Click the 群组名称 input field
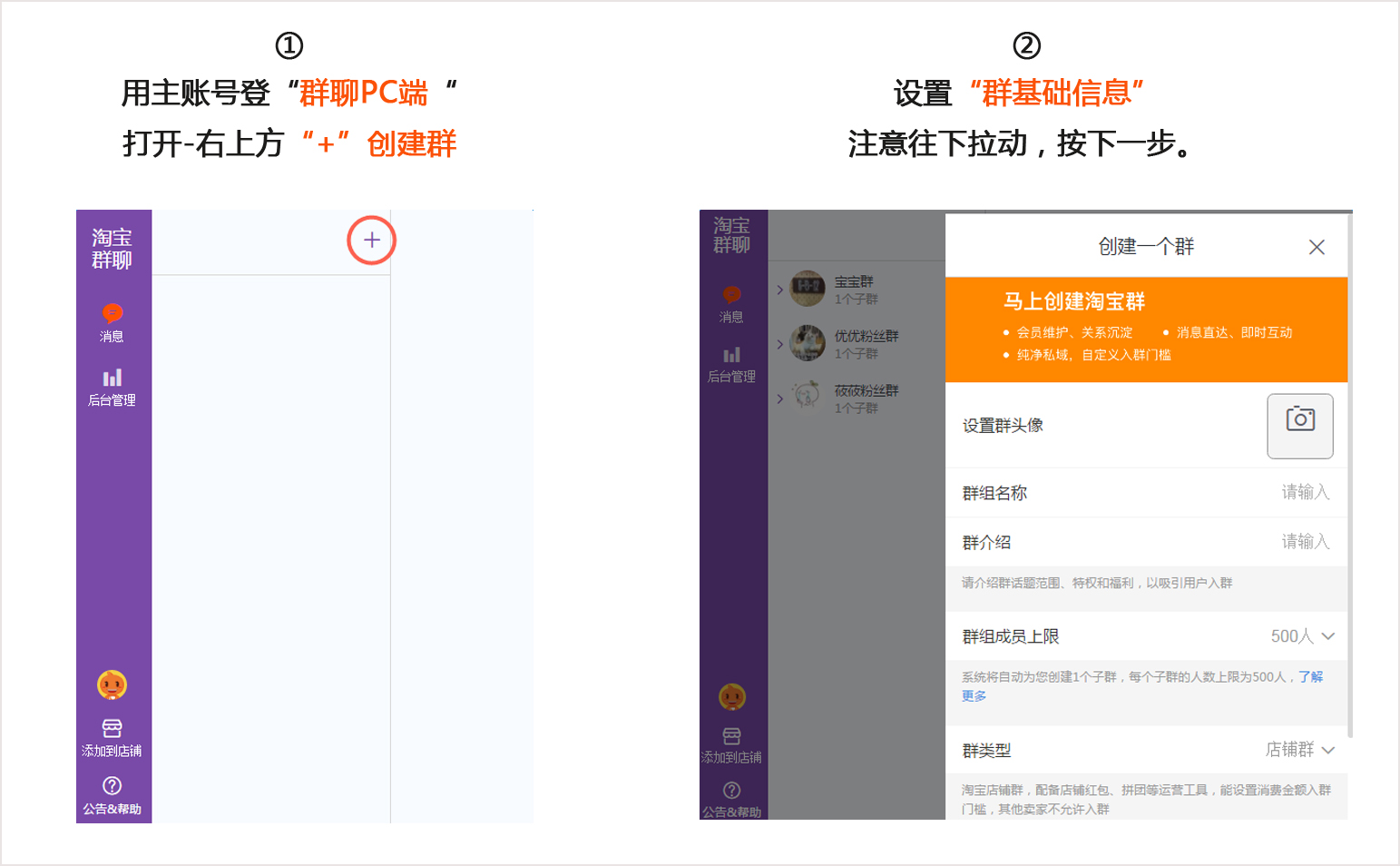Screen dimensions: 1400x866 pyautogui.click(x=1146, y=493)
